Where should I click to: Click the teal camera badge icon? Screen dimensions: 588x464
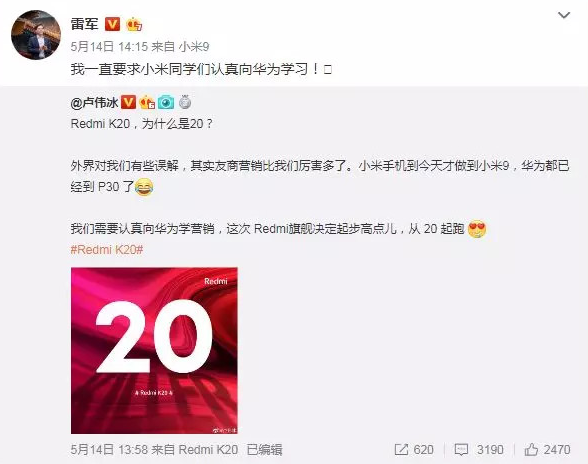coord(166,102)
